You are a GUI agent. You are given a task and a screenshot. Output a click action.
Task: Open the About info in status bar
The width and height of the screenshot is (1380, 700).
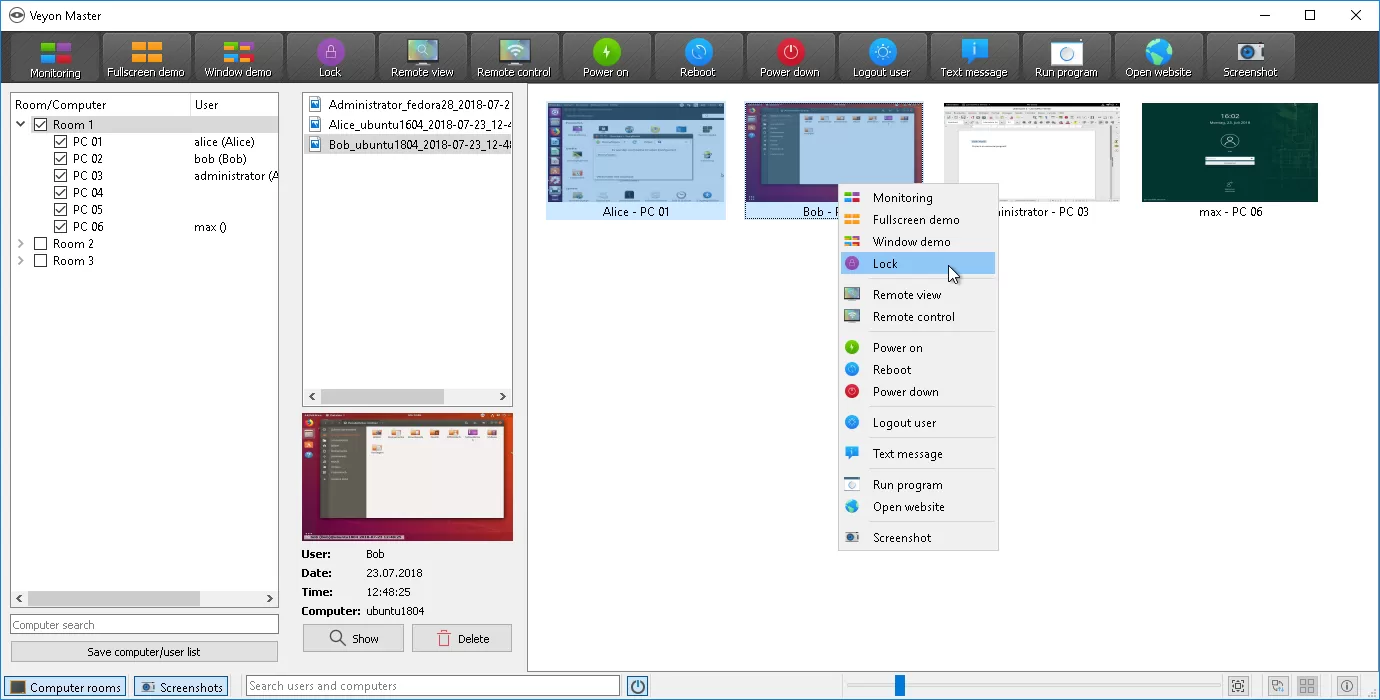pos(1346,686)
